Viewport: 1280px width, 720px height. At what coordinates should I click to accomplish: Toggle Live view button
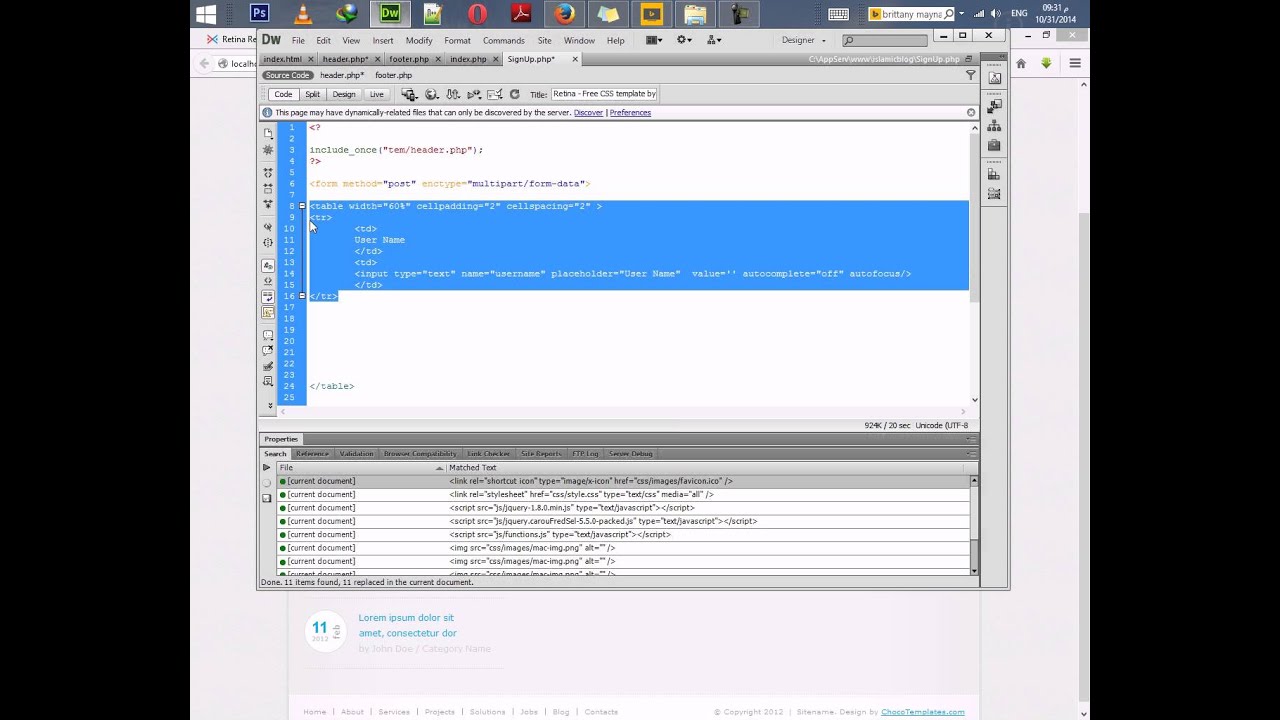376,94
